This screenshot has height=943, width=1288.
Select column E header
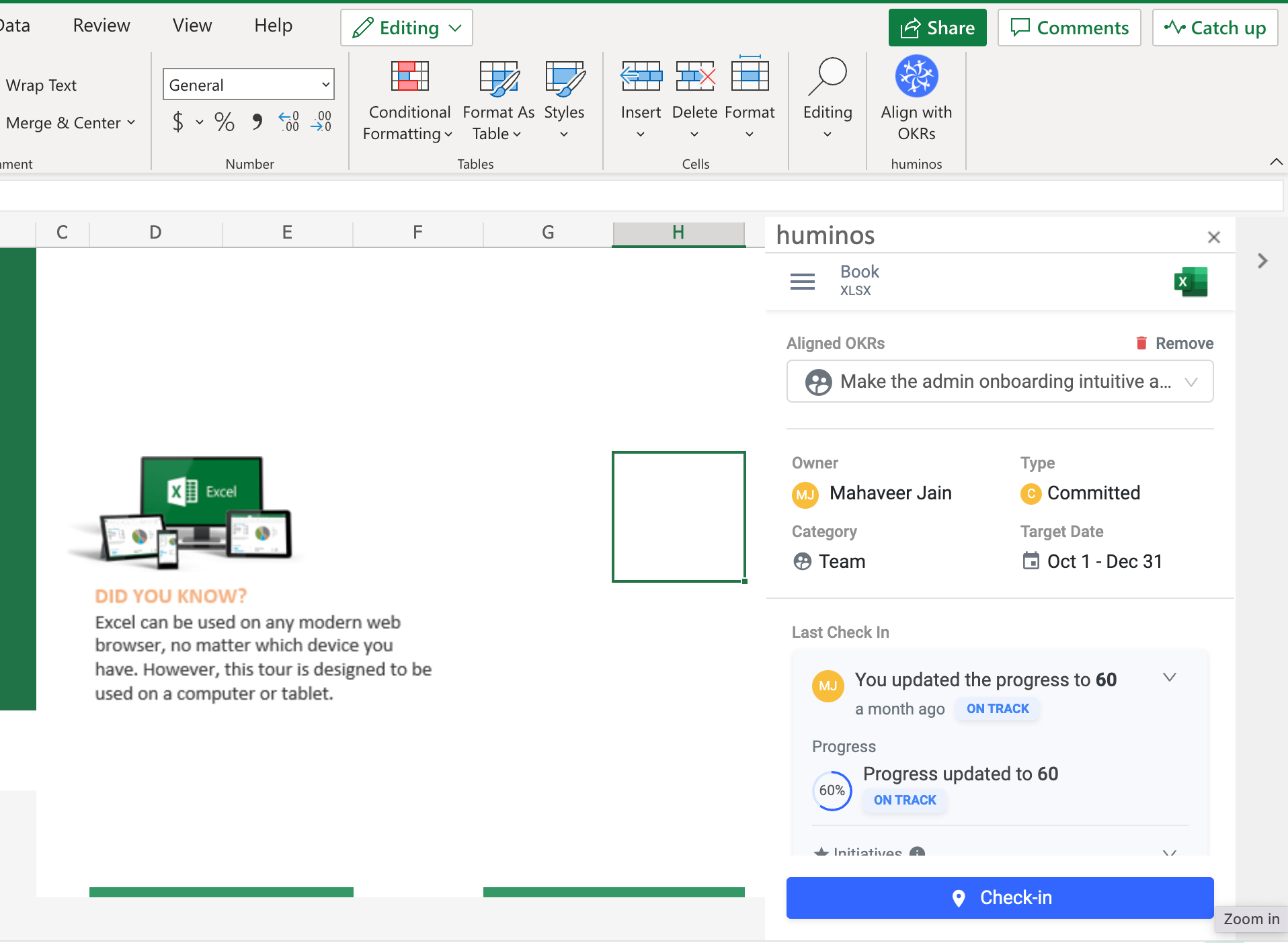(287, 233)
